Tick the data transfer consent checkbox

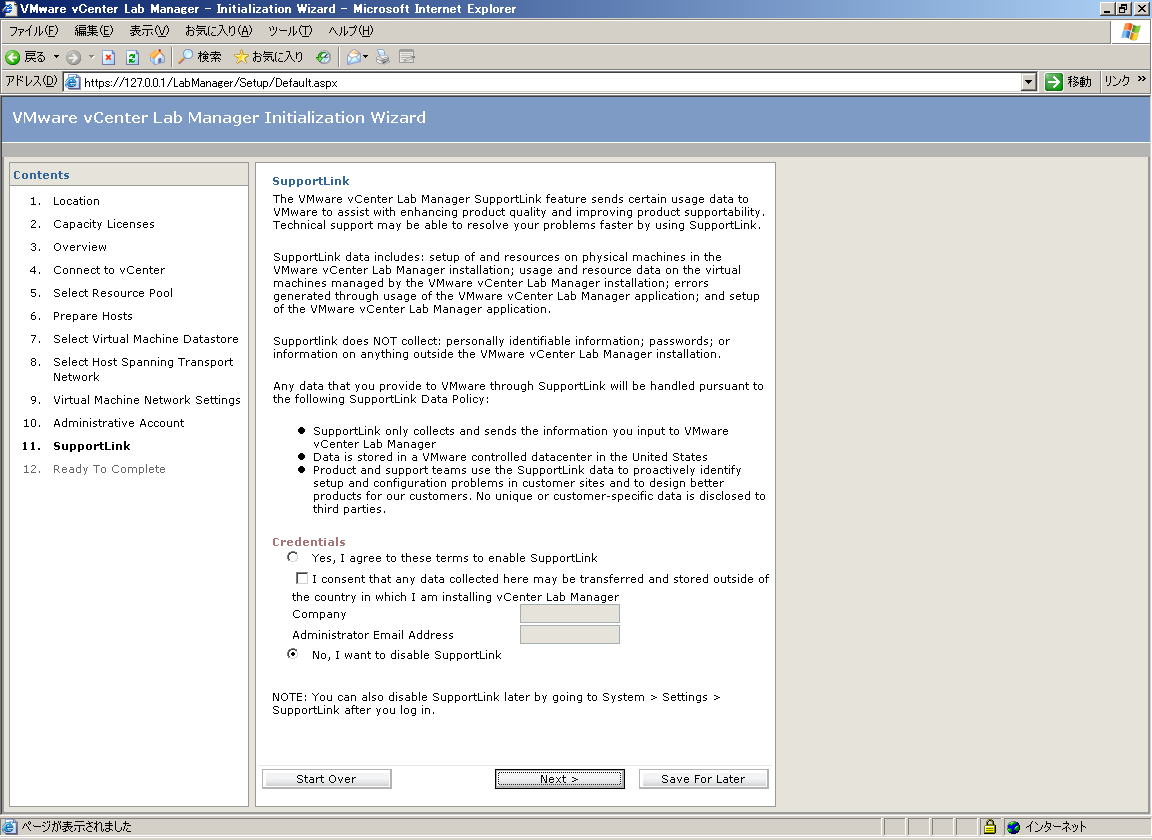pos(302,578)
